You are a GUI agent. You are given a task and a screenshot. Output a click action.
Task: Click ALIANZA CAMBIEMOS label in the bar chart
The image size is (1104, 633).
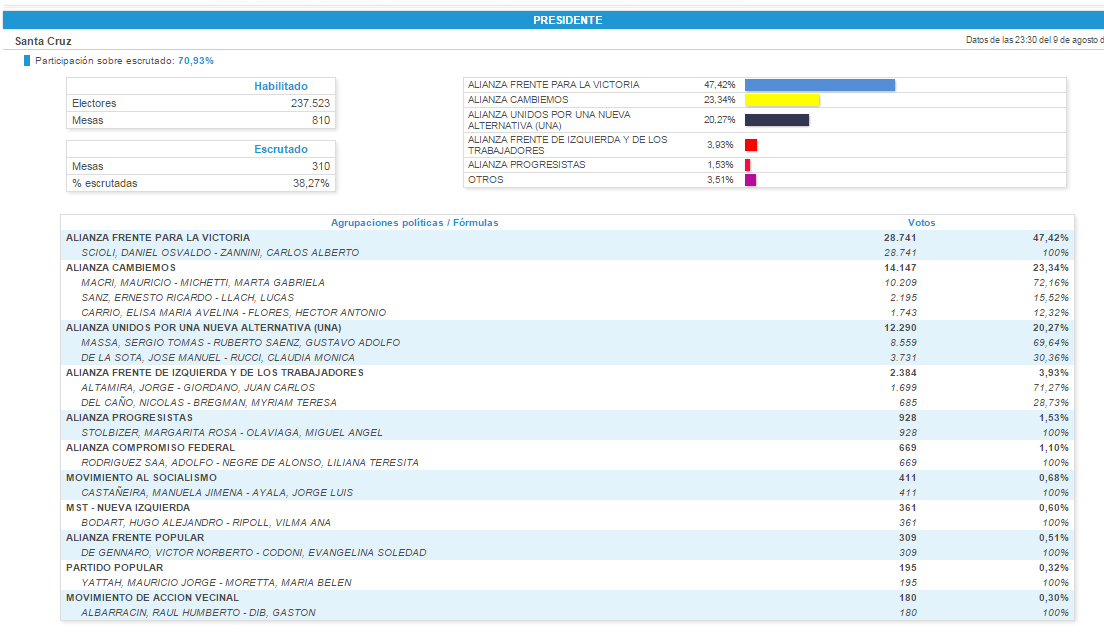[x=518, y=100]
